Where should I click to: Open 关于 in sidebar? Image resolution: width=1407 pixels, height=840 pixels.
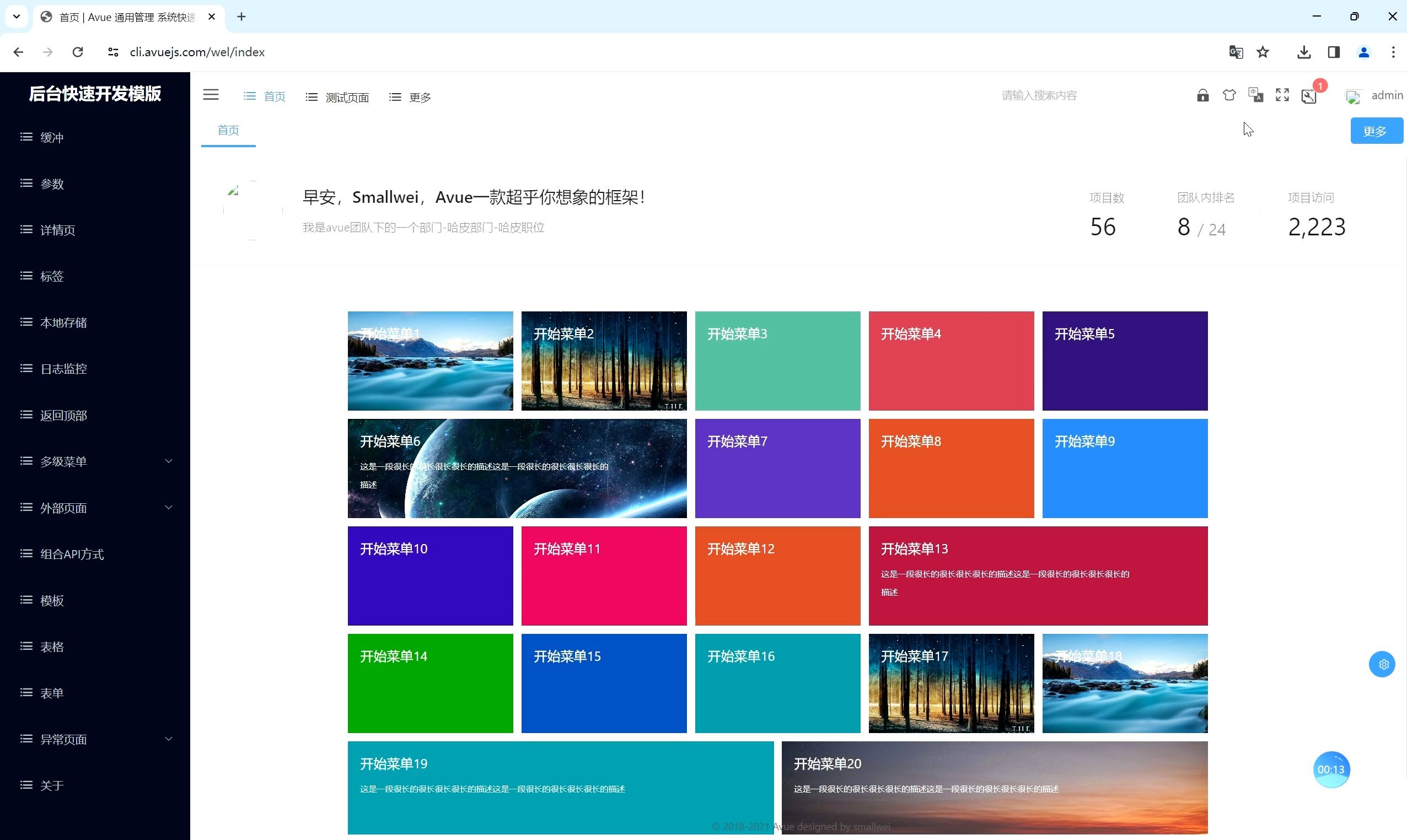95,785
